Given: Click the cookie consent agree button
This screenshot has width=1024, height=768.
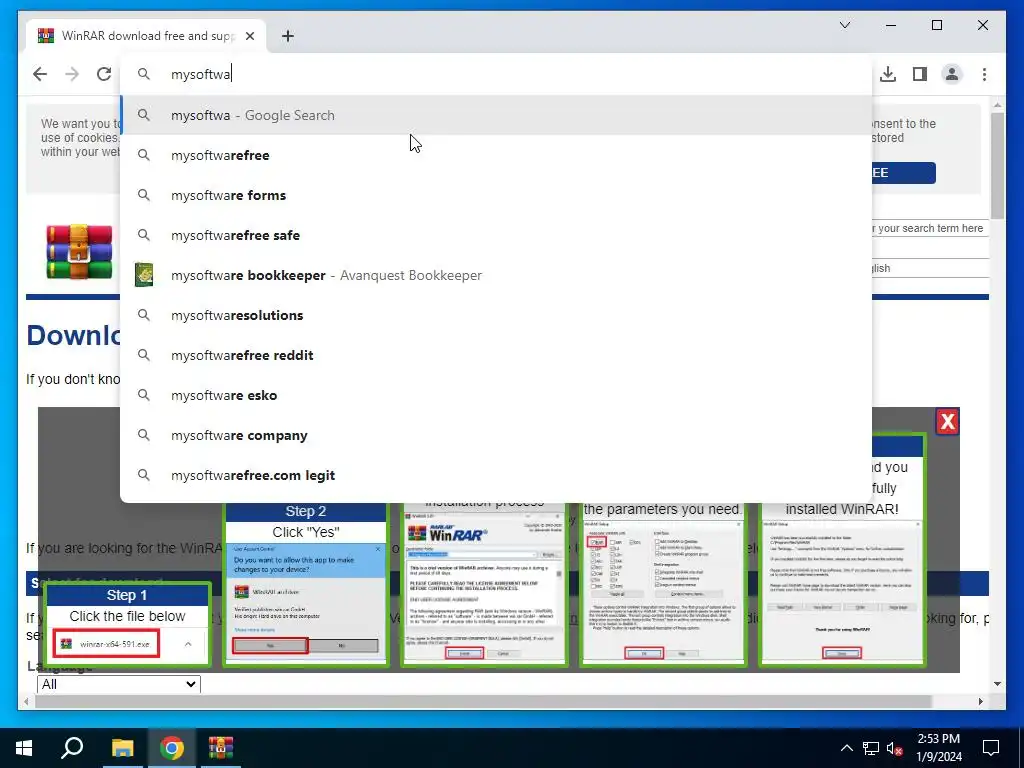Looking at the screenshot, I should (904, 173).
